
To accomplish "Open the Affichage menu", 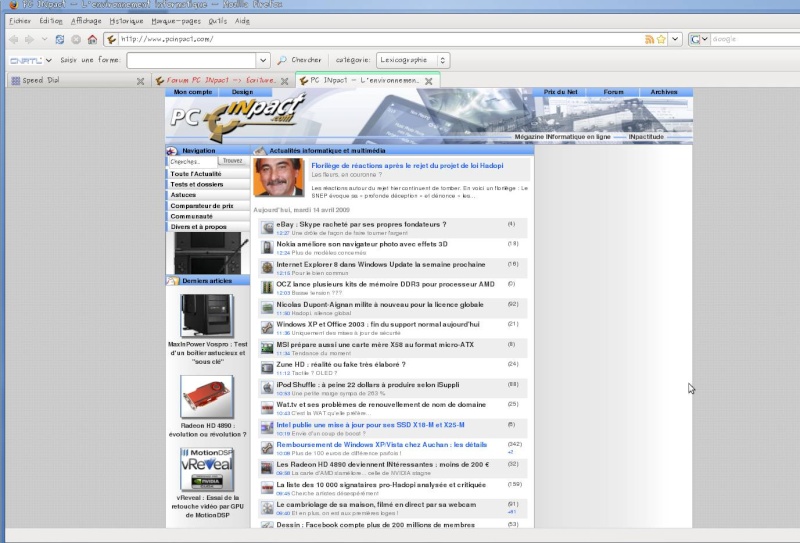I will click(x=86, y=21).
